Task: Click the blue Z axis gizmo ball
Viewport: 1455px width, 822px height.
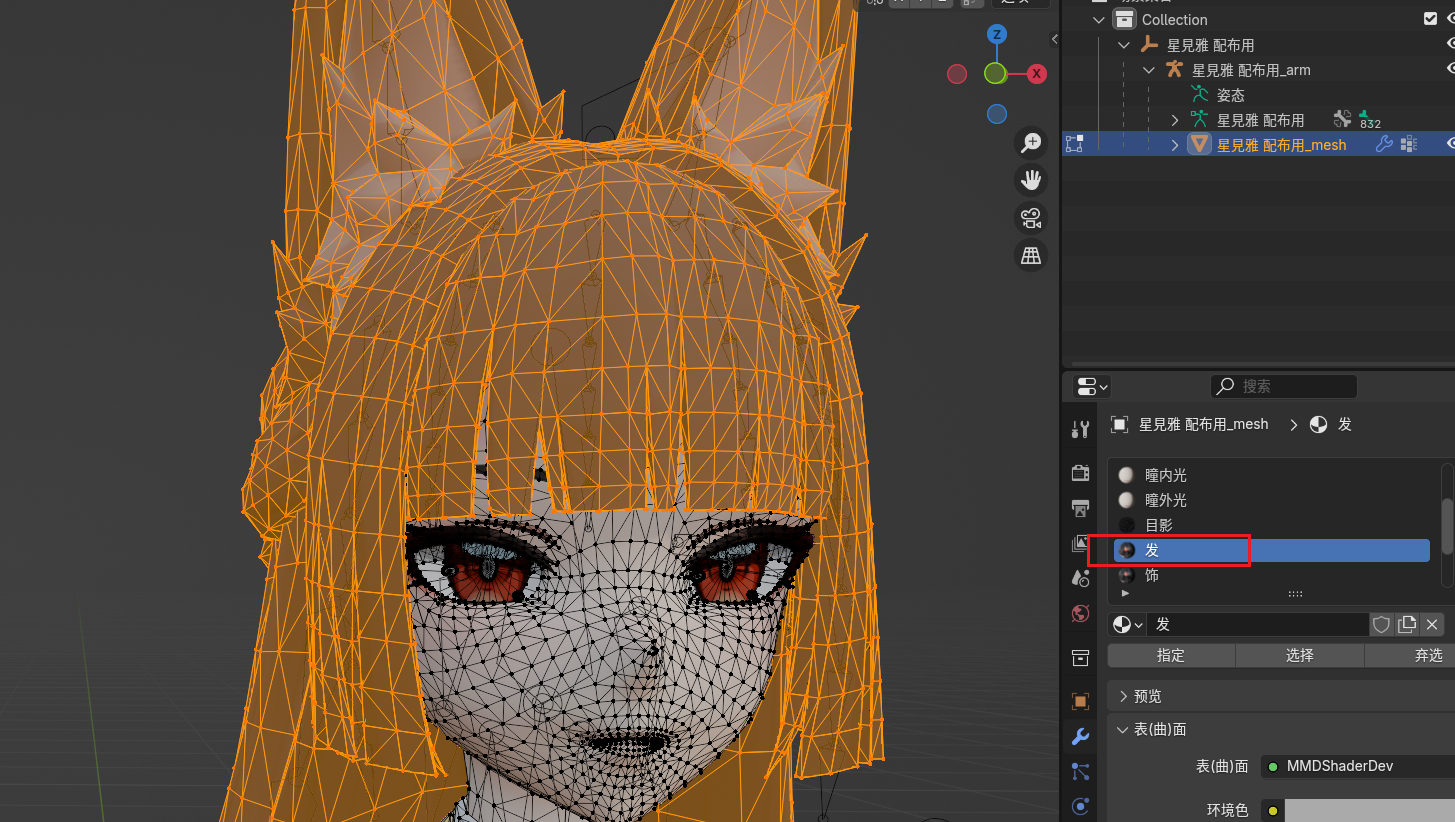Action: pyautogui.click(x=996, y=35)
